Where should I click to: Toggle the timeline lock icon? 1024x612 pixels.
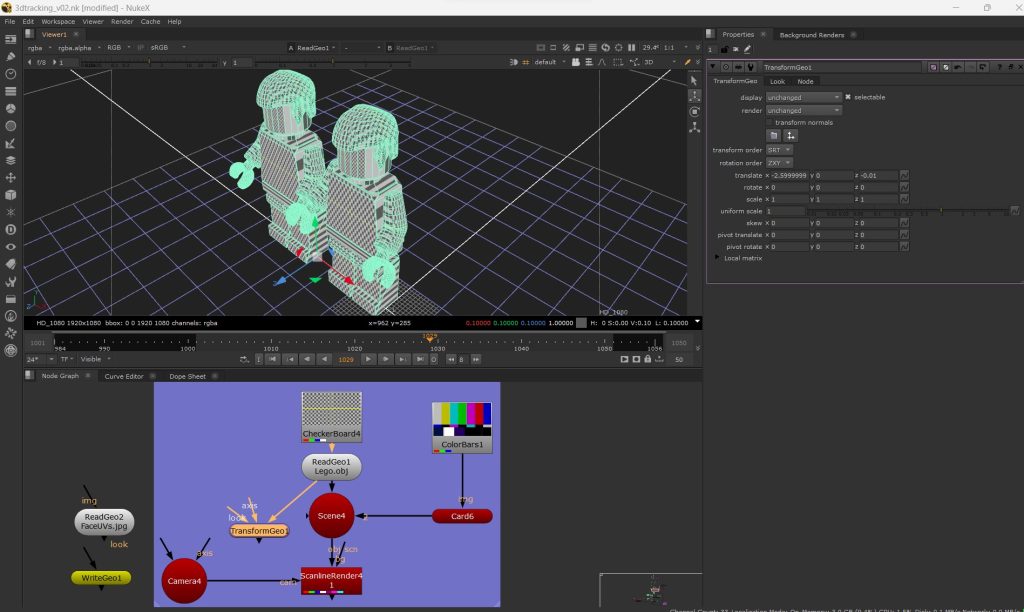pyautogui.click(x=647, y=359)
